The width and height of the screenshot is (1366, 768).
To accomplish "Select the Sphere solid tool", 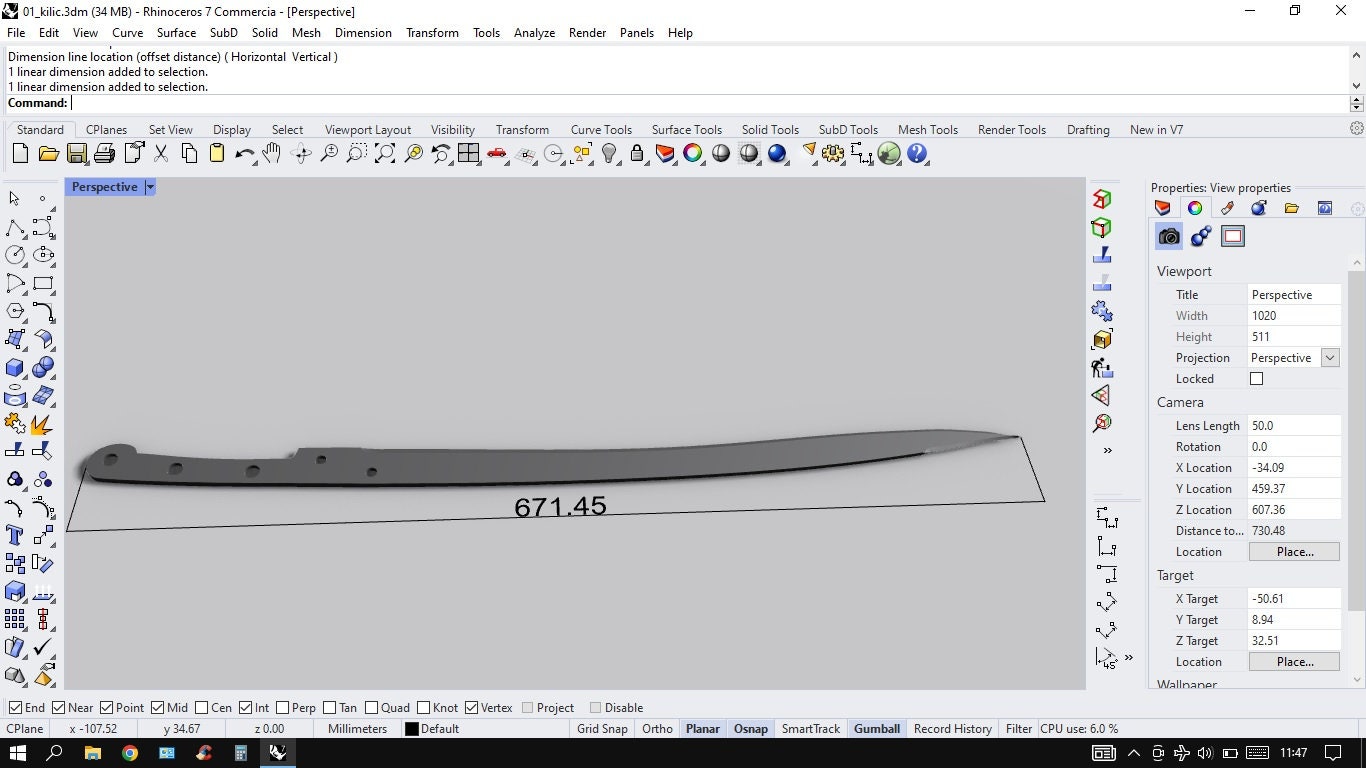I will tap(44, 367).
